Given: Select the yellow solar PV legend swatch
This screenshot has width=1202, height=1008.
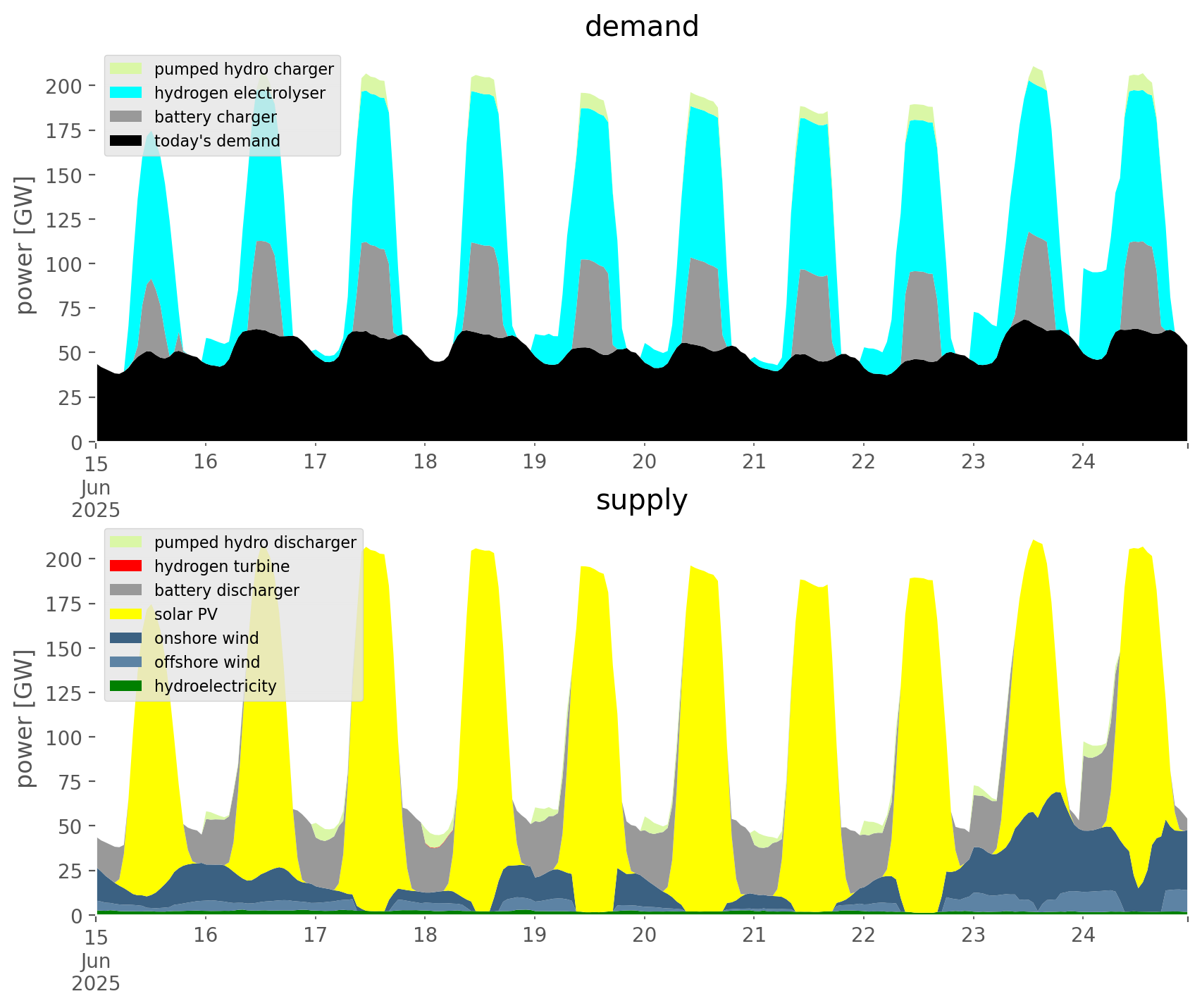Looking at the screenshot, I should 126,614.
